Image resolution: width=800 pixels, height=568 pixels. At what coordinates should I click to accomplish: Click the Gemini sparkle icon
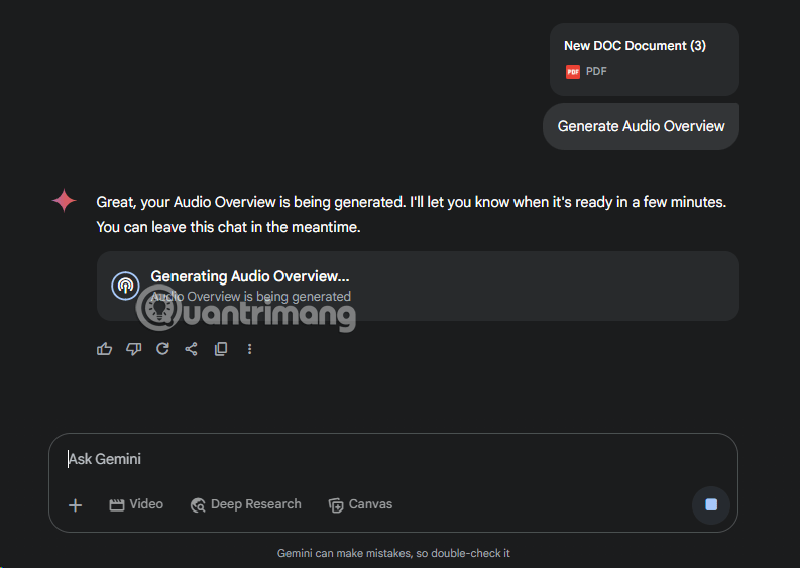point(64,201)
